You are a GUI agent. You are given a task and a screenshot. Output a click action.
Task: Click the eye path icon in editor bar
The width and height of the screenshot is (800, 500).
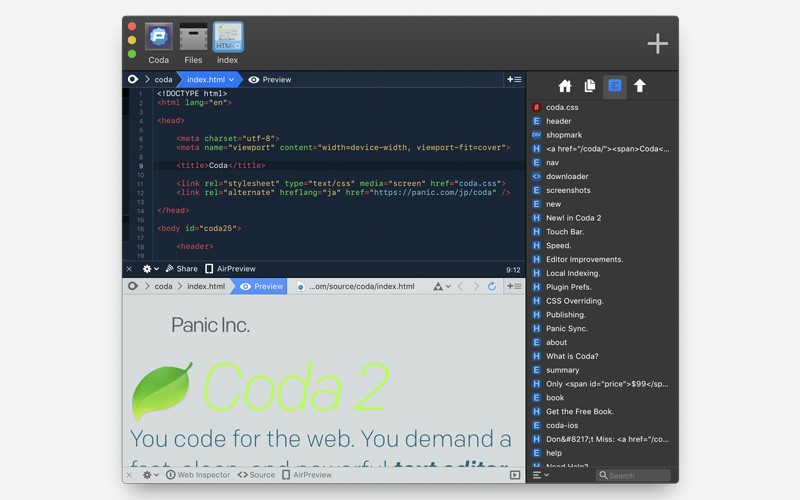[x=133, y=79]
